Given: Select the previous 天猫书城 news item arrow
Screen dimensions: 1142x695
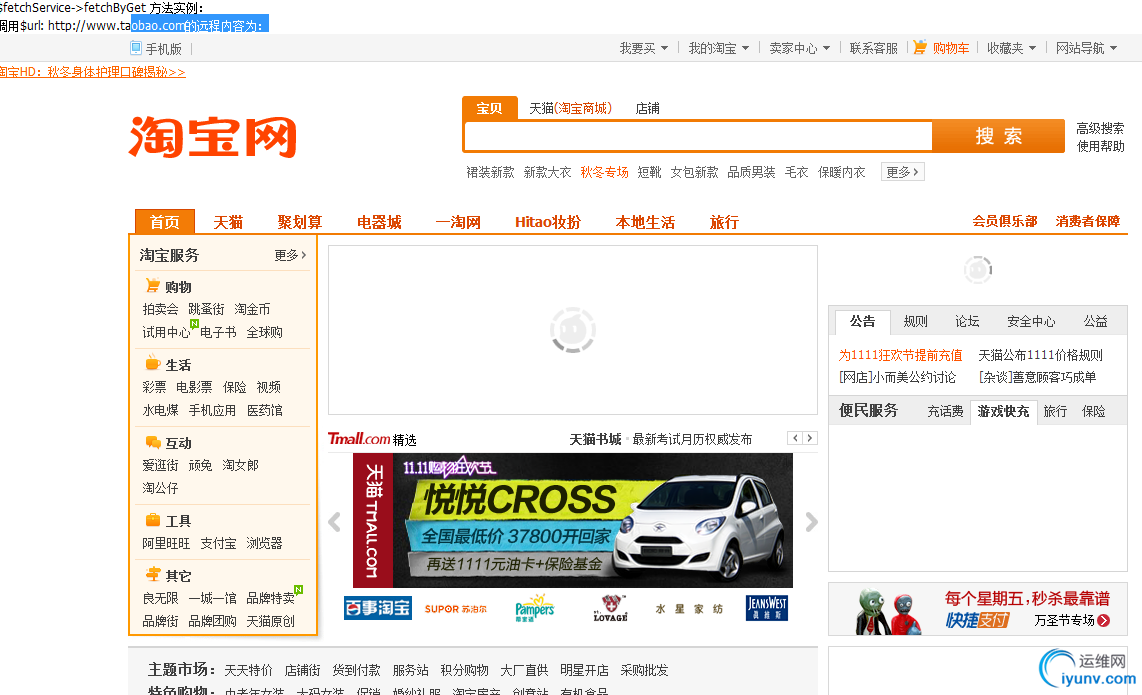Looking at the screenshot, I should [x=795, y=438].
